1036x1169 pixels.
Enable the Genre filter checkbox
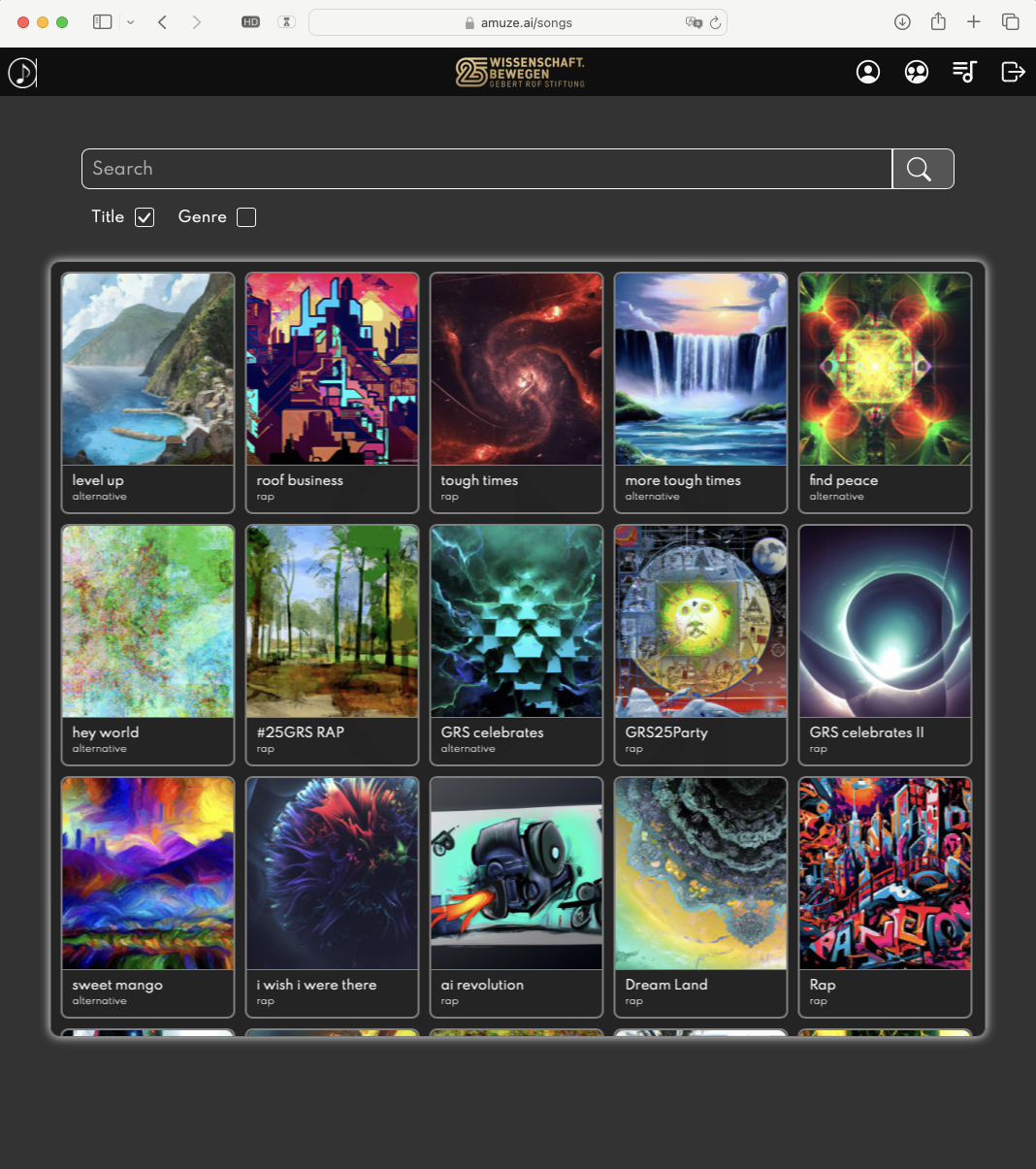[246, 217]
